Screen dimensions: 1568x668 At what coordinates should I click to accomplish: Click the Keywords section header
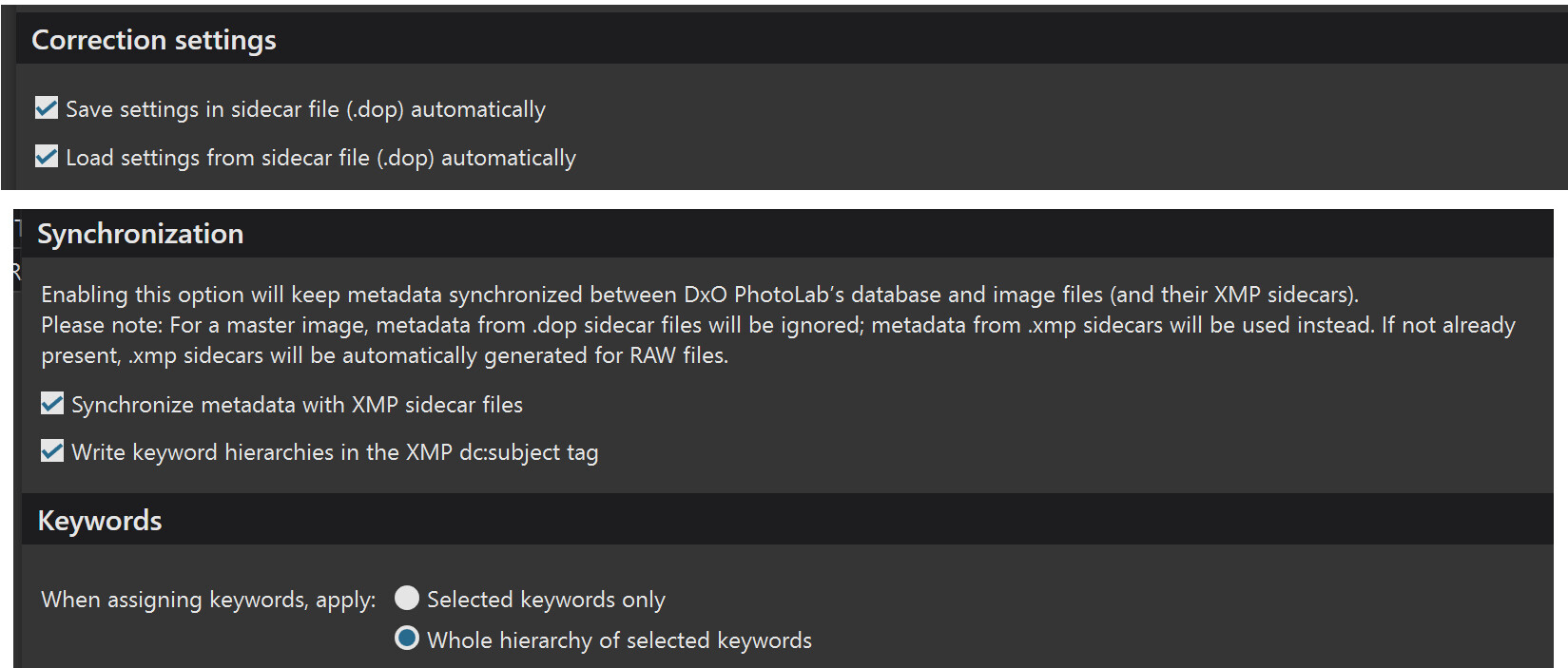click(x=100, y=521)
